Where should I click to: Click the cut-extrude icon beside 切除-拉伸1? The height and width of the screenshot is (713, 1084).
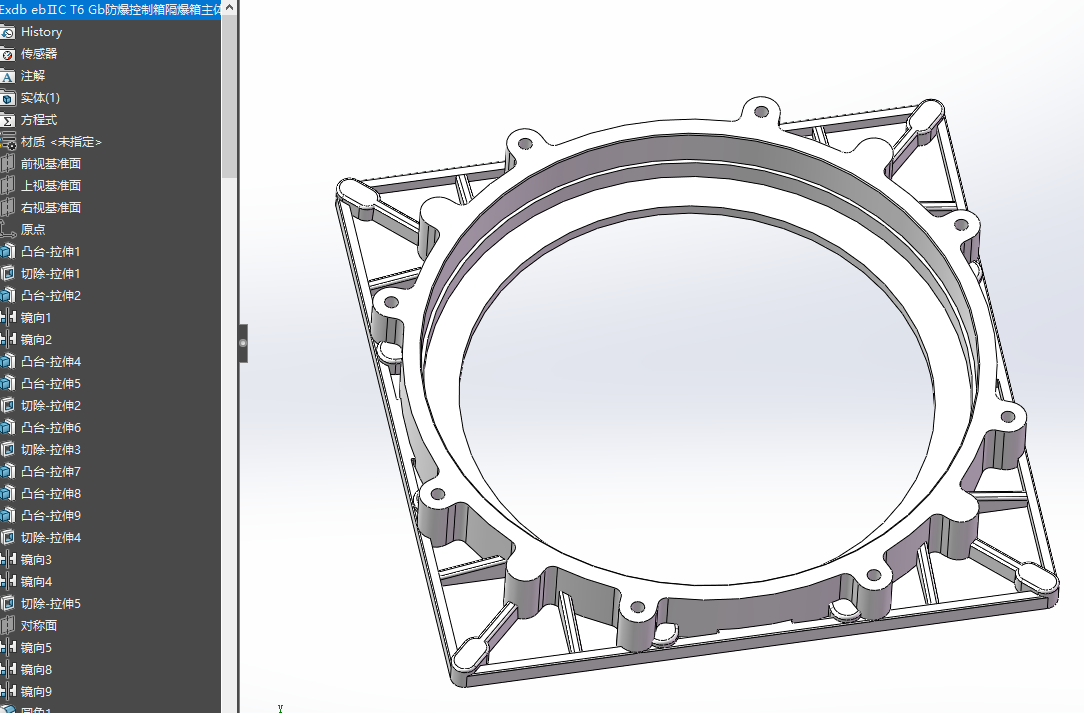click(8, 274)
